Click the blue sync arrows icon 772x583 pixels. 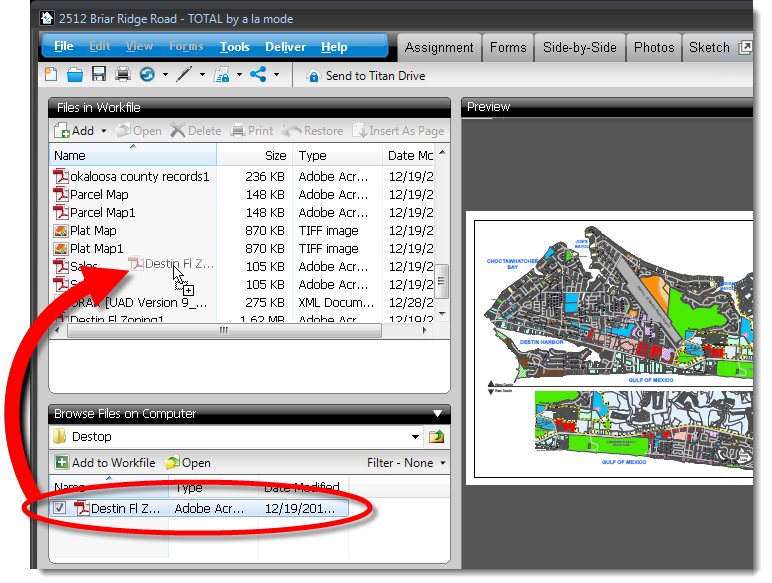click(x=147, y=75)
